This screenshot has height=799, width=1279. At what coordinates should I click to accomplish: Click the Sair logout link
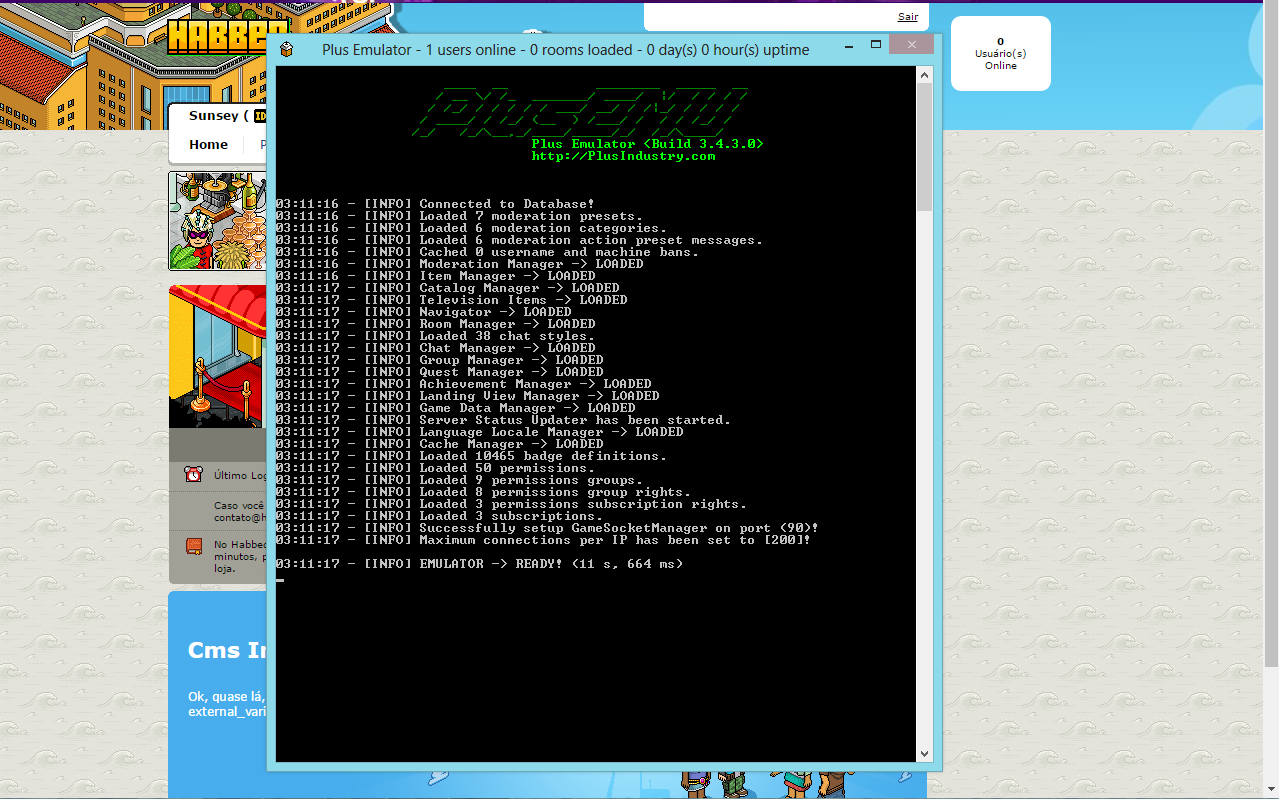[908, 17]
